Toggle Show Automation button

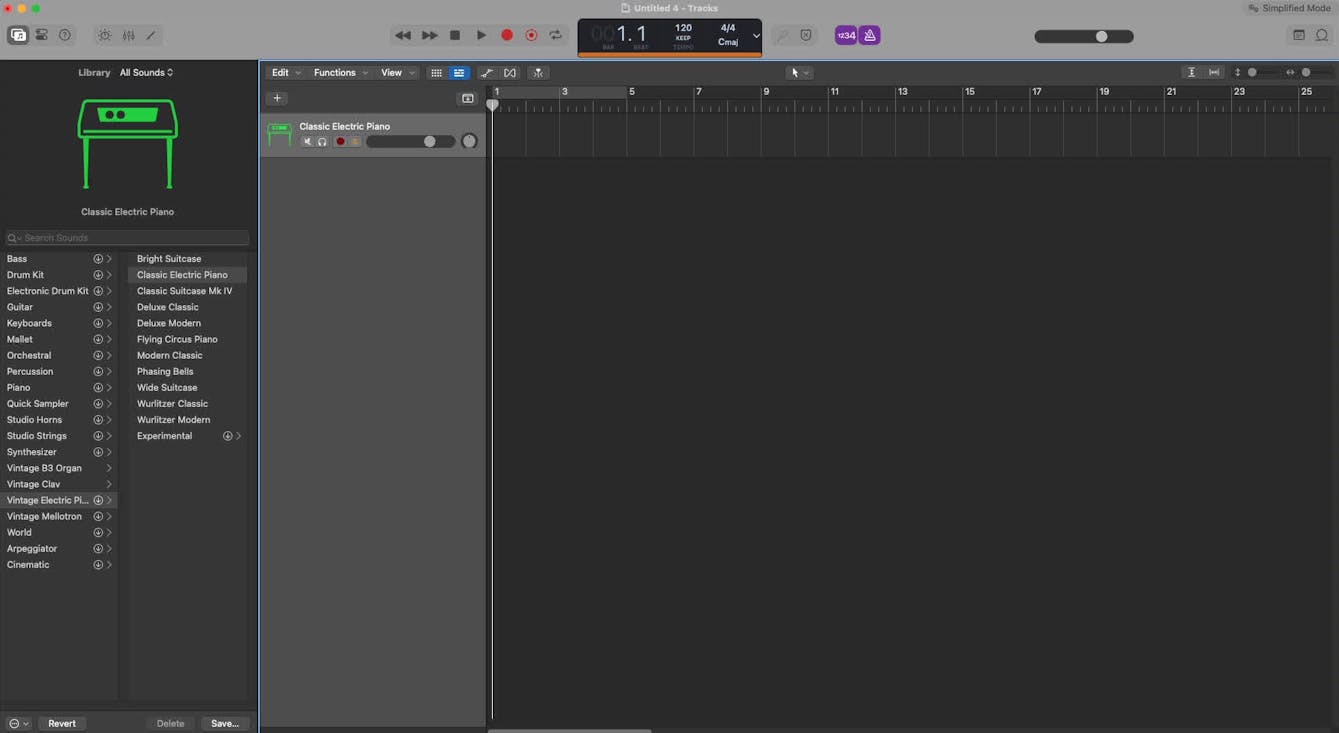coord(487,73)
